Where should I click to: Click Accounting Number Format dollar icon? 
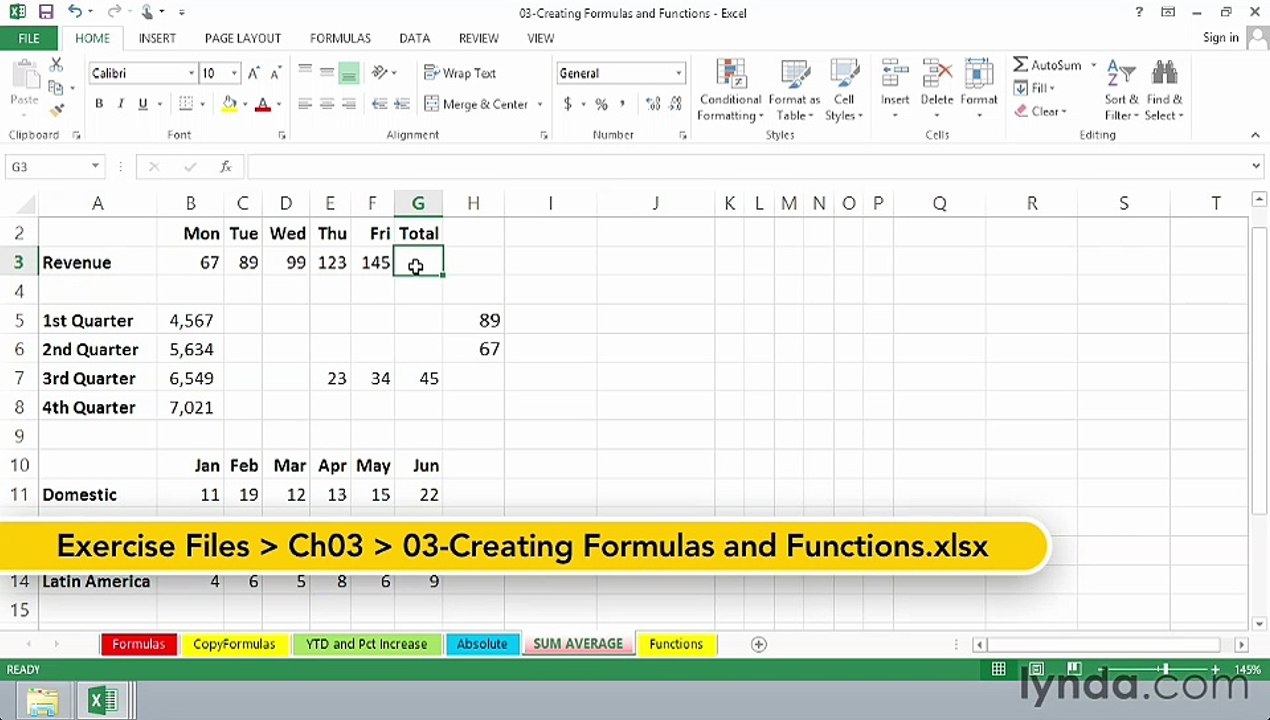(568, 104)
